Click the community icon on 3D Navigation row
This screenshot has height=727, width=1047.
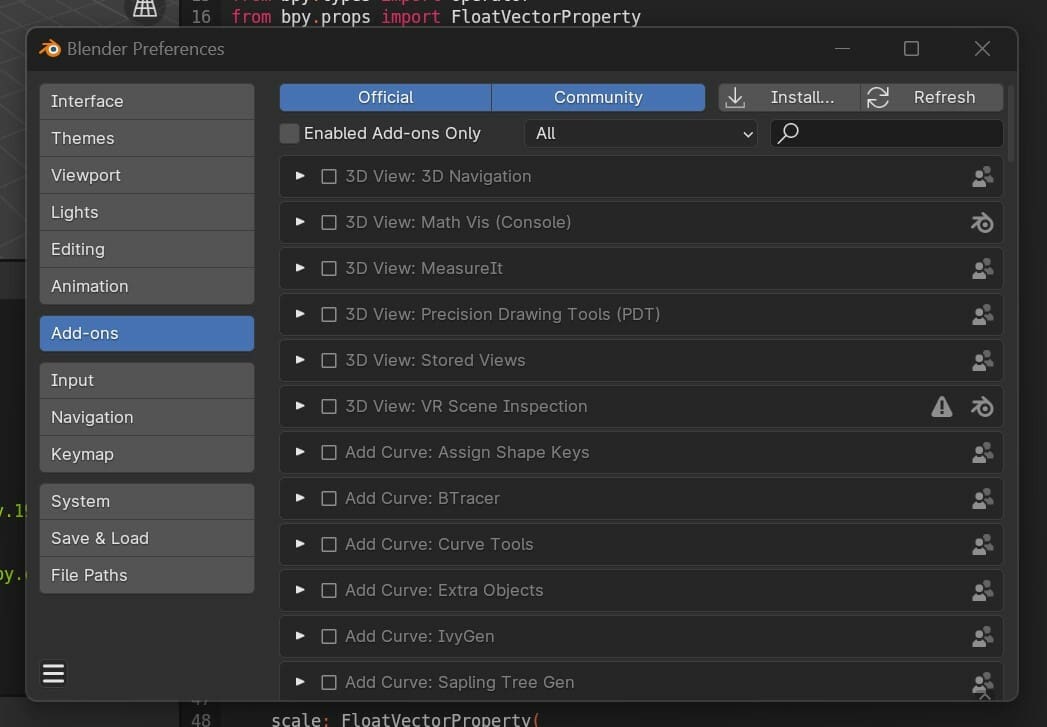pos(982,177)
